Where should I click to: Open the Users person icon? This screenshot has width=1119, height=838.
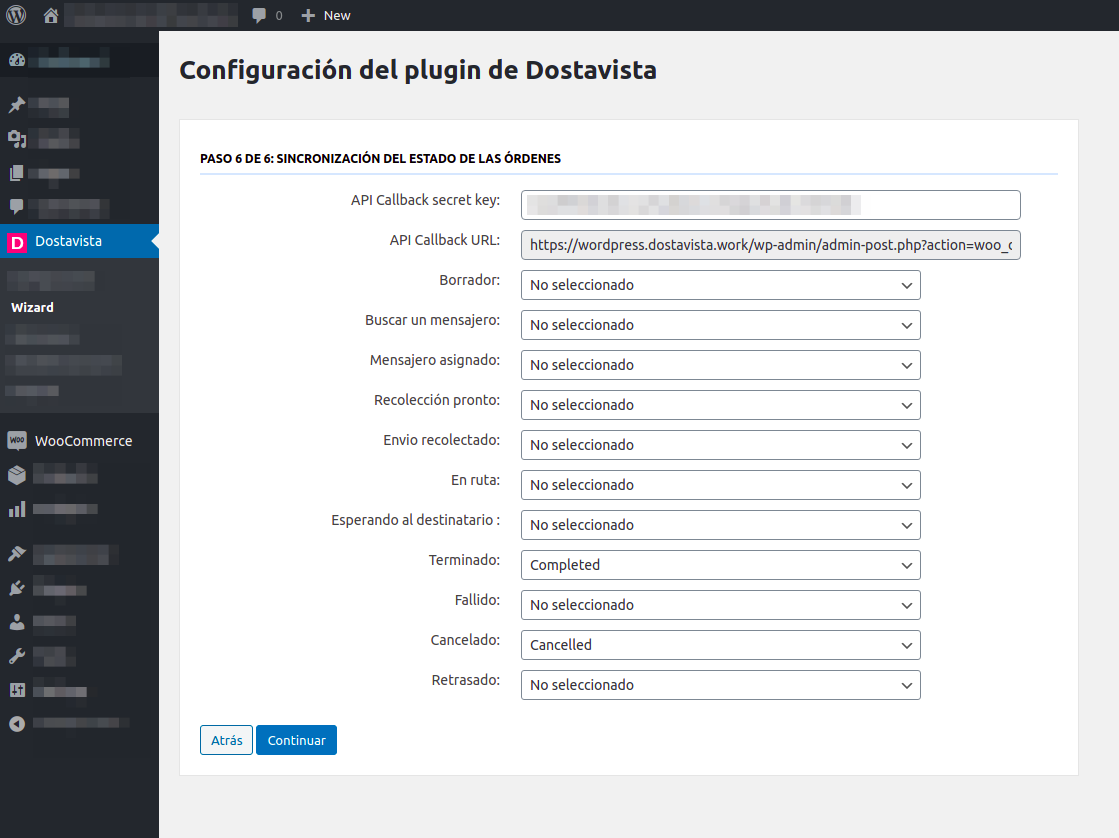pos(17,622)
